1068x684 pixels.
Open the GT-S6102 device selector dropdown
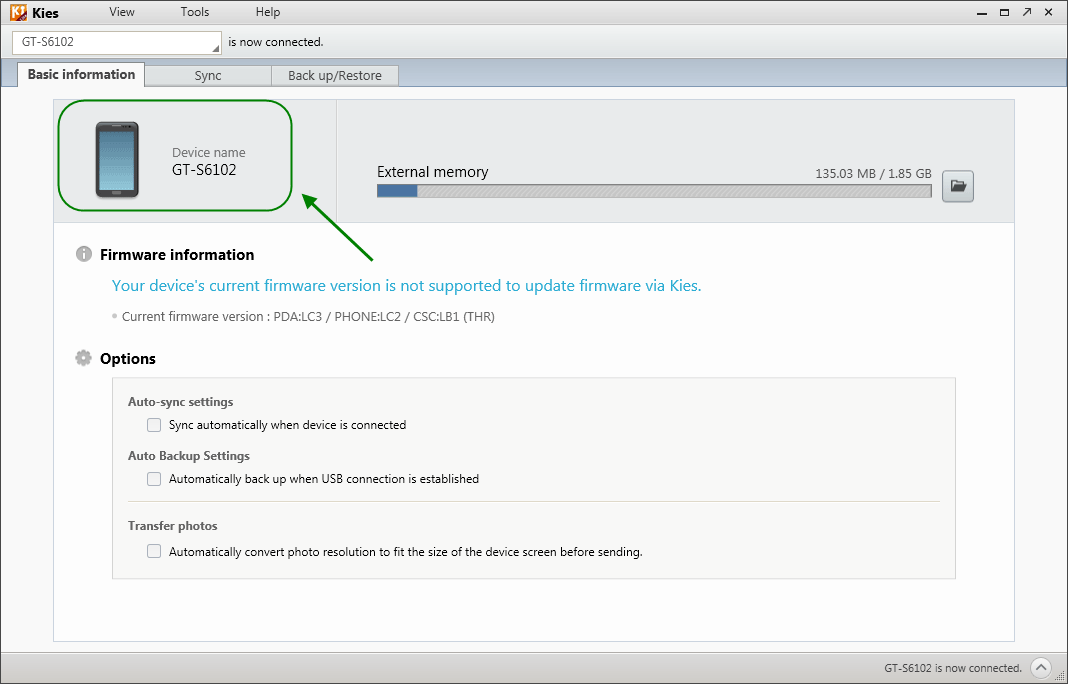(x=116, y=42)
